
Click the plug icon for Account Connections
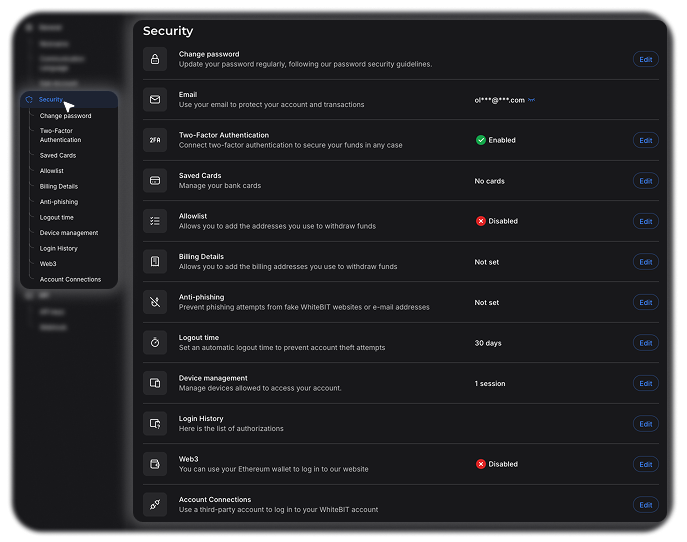tap(155, 505)
